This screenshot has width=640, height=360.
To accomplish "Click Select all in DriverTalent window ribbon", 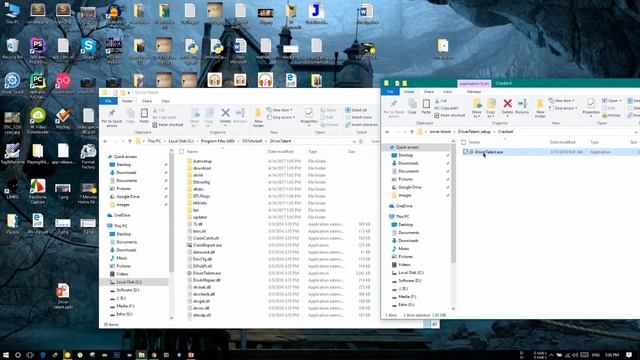I will click(356, 110).
